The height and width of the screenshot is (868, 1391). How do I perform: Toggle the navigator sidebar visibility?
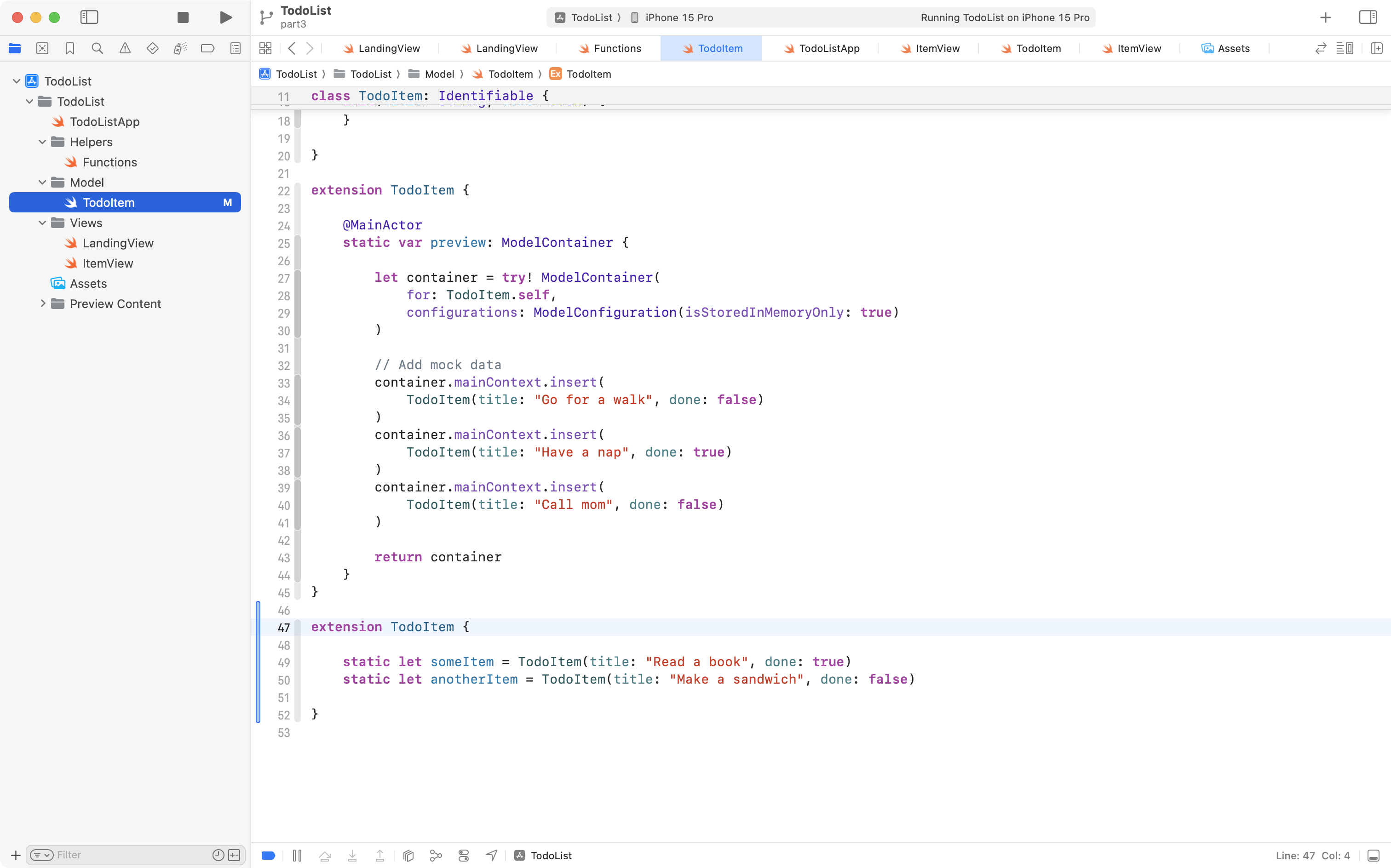[89, 17]
